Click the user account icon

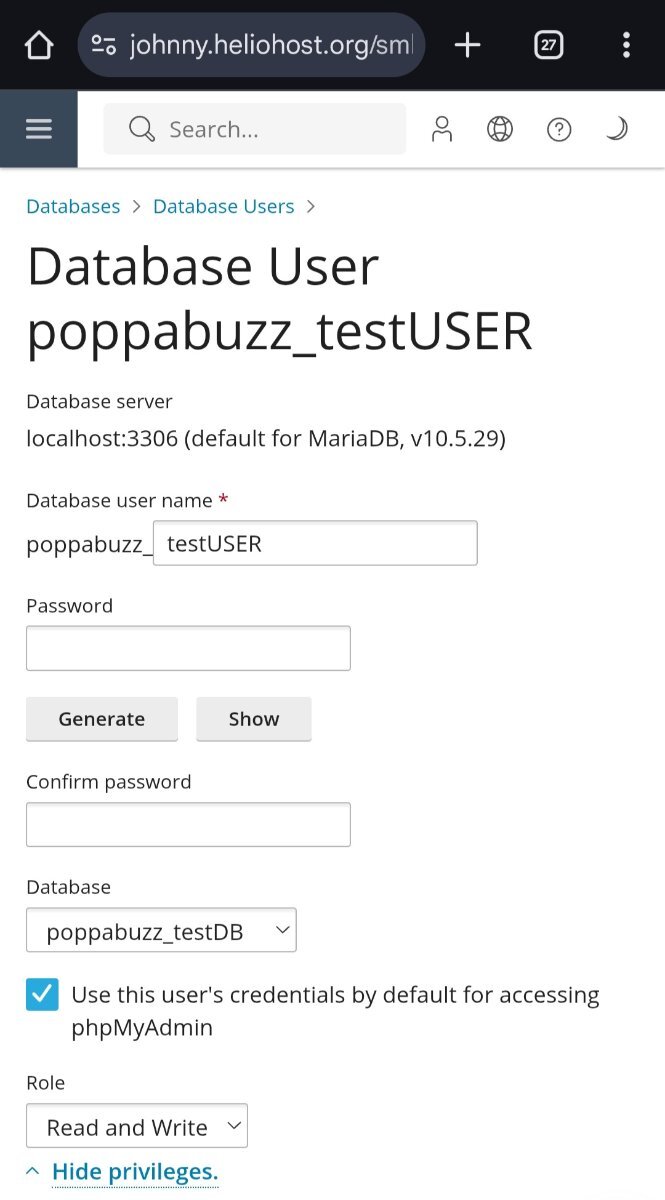tap(441, 129)
